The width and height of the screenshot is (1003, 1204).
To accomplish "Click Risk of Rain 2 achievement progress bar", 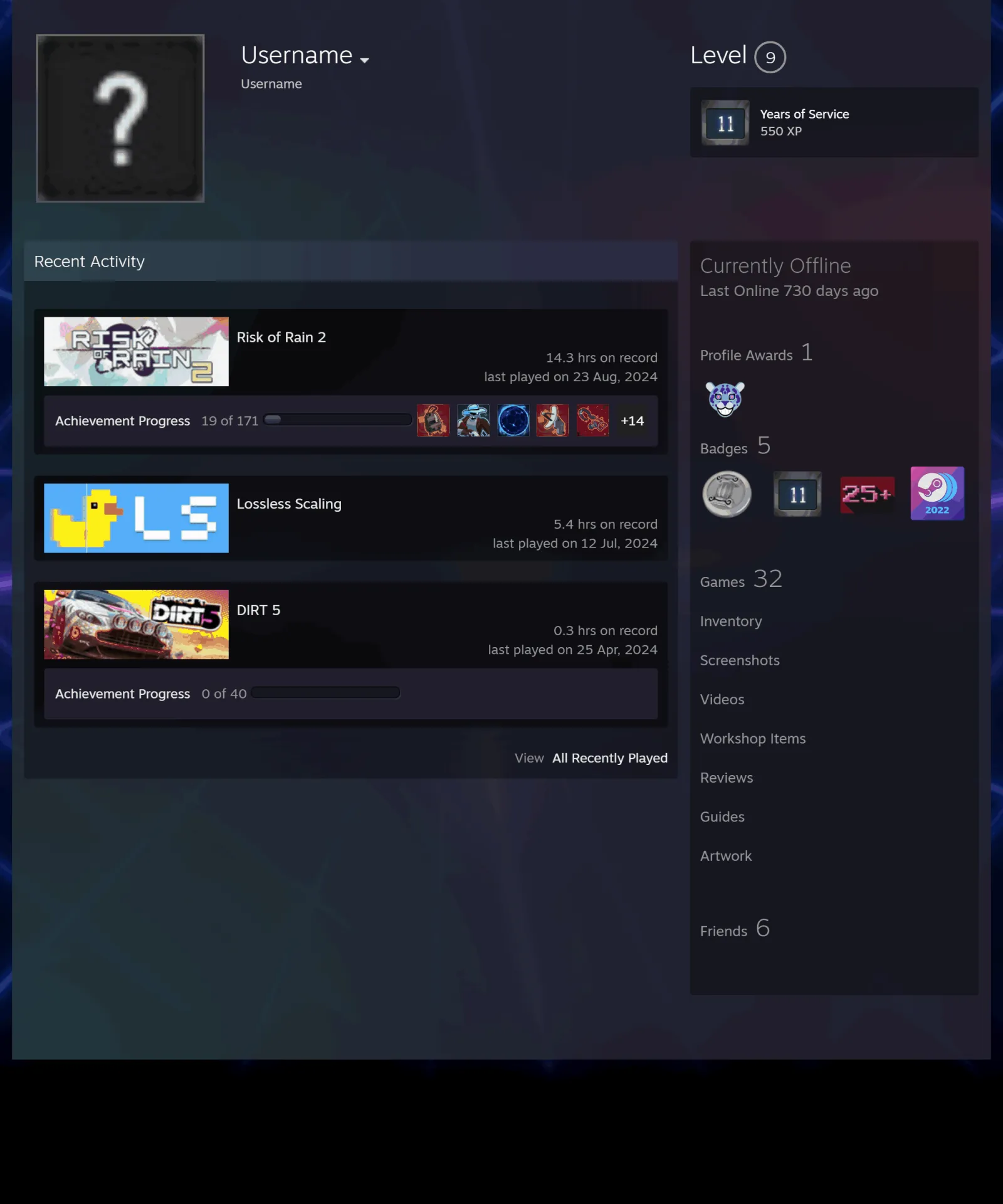I will click(x=337, y=420).
